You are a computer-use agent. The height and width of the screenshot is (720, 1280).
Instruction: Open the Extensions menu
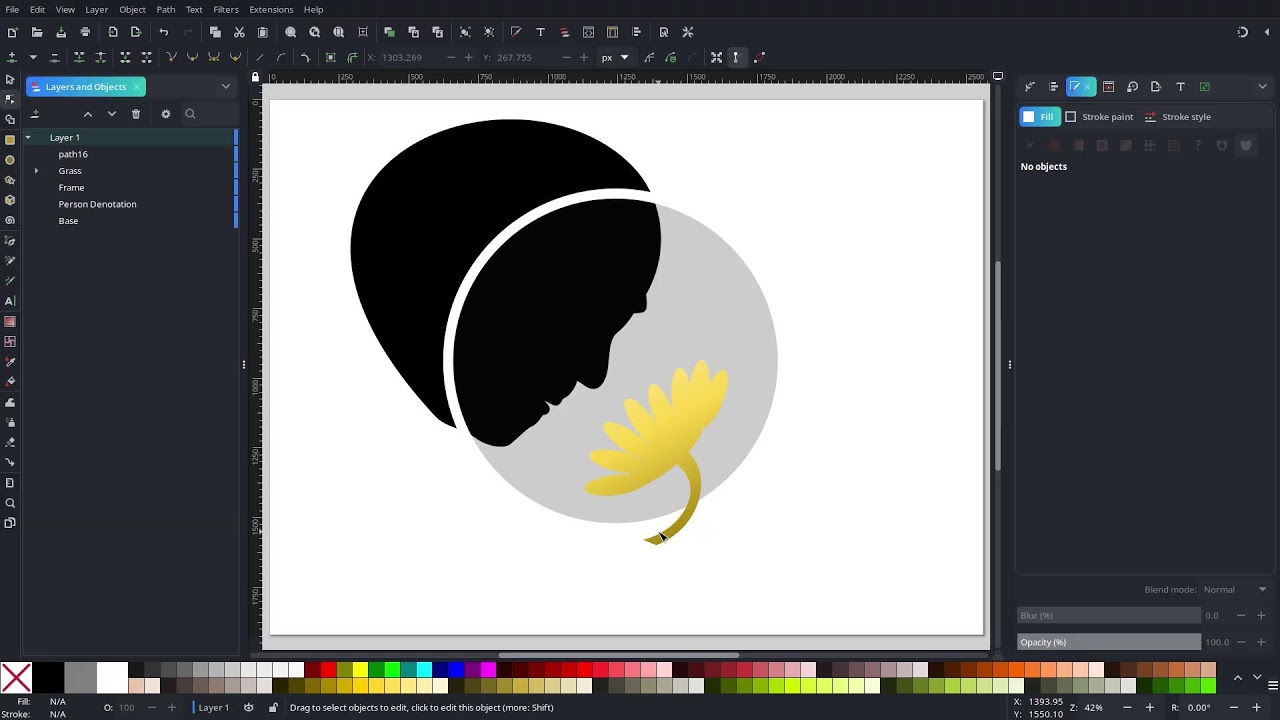pos(271,10)
